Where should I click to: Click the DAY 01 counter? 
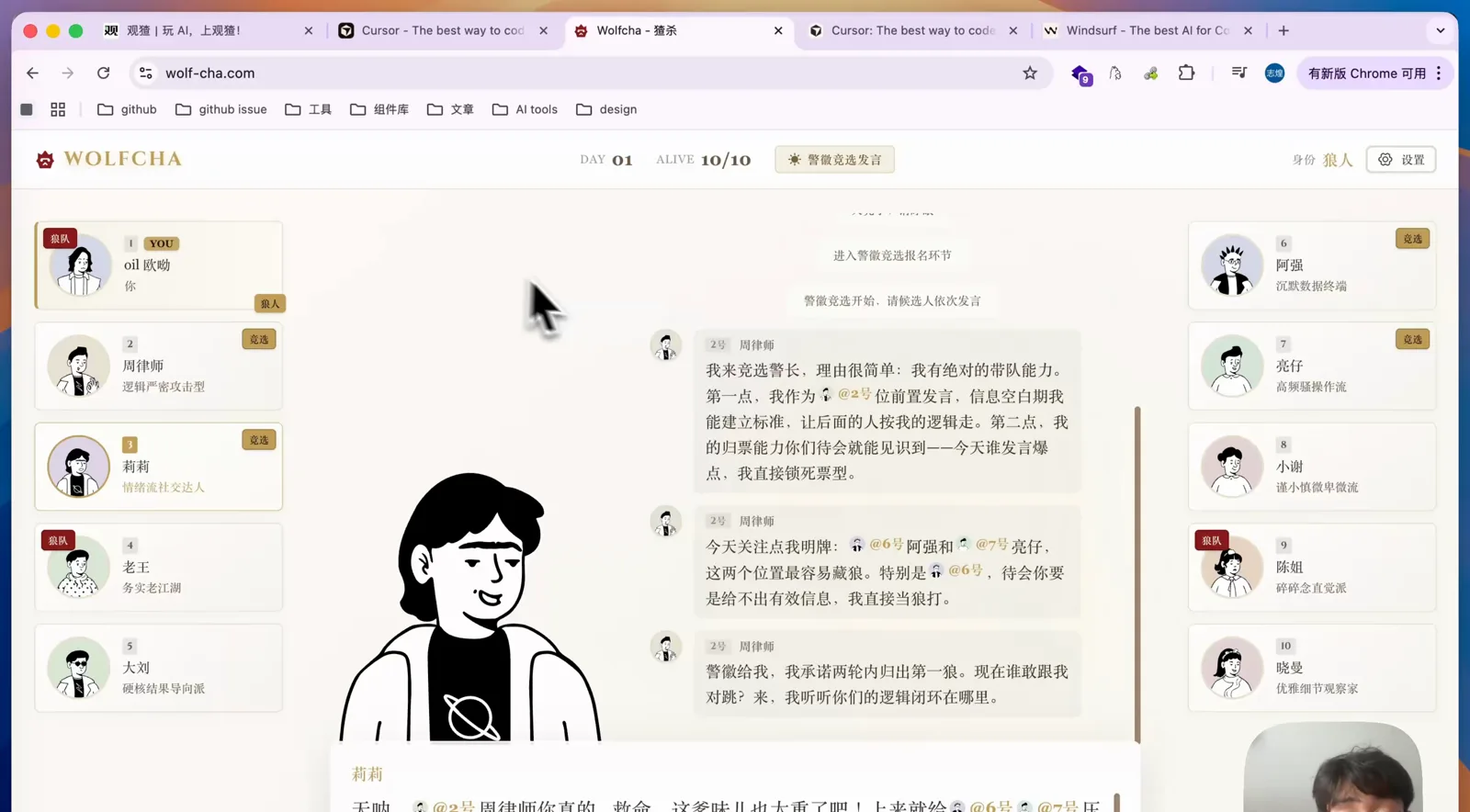tap(606, 160)
